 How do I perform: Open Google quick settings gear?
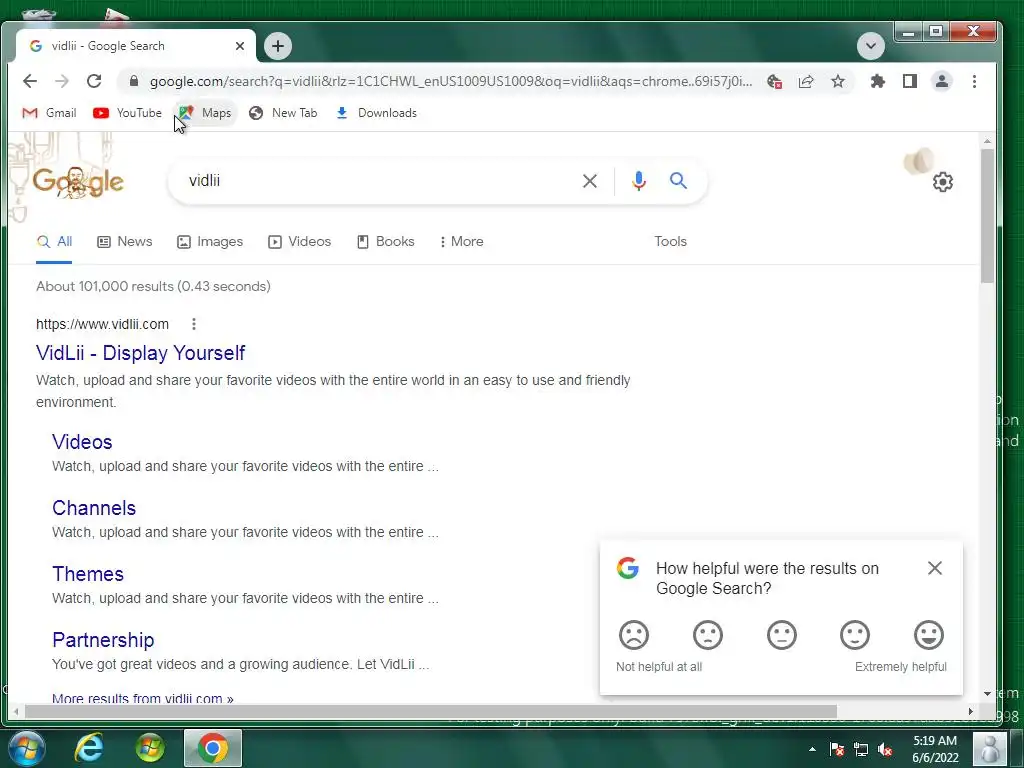click(942, 182)
